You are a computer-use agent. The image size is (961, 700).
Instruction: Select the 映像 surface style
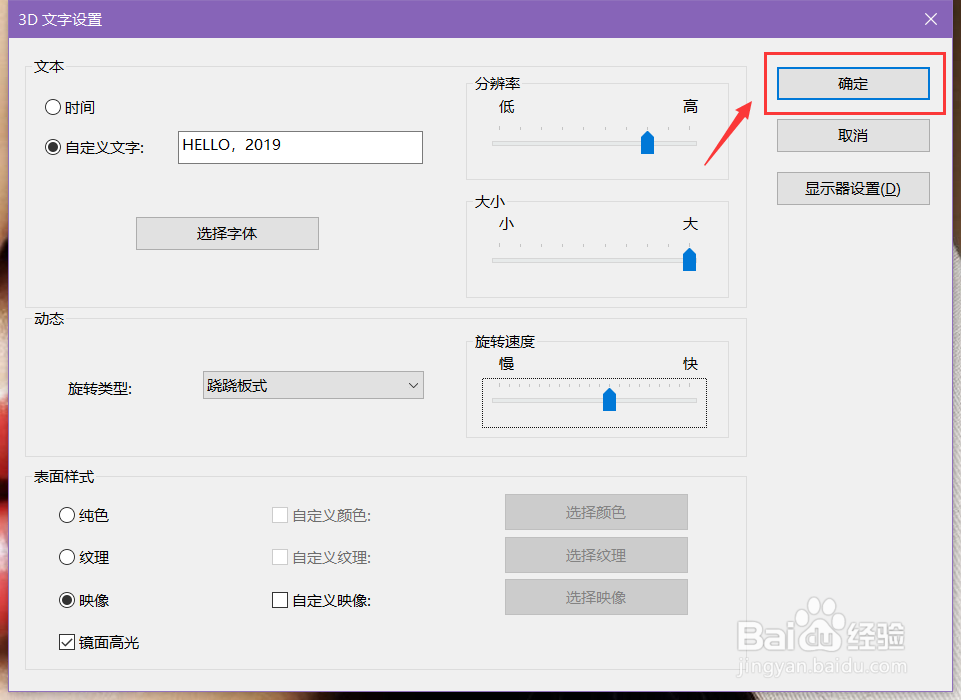66,599
